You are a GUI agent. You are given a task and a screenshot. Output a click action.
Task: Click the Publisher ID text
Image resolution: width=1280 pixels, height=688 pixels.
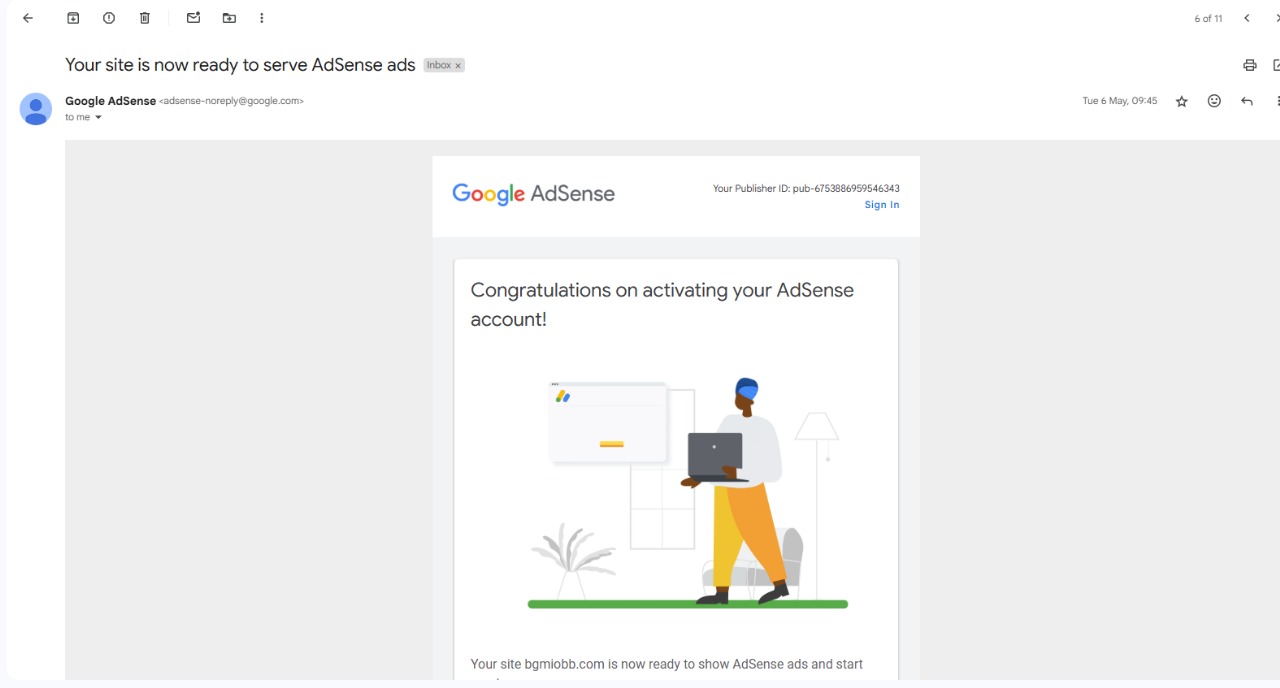tap(806, 188)
